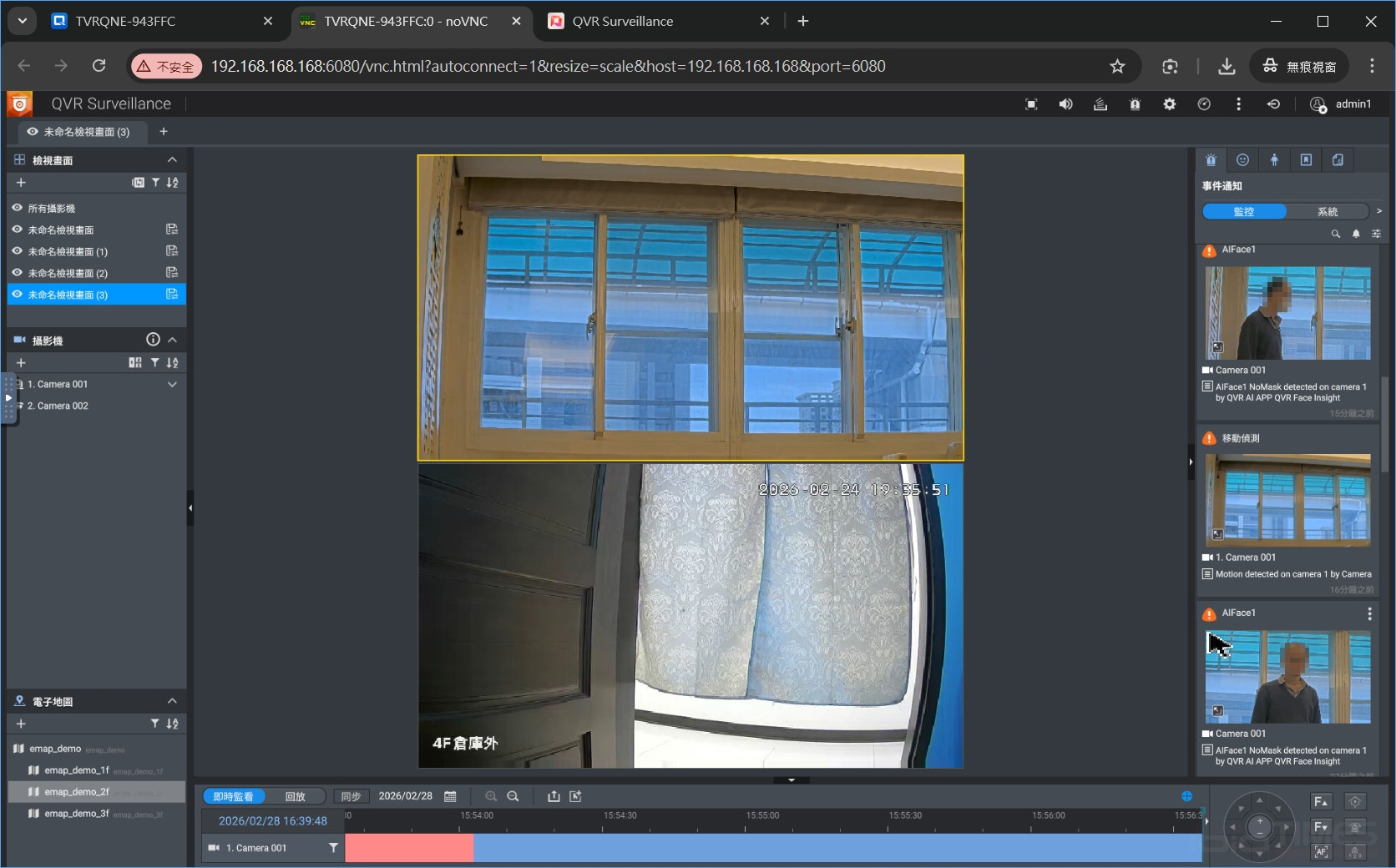1396x868 pixels.
Task: Toggle the 同步 sync button
Action: click(351, 796)
